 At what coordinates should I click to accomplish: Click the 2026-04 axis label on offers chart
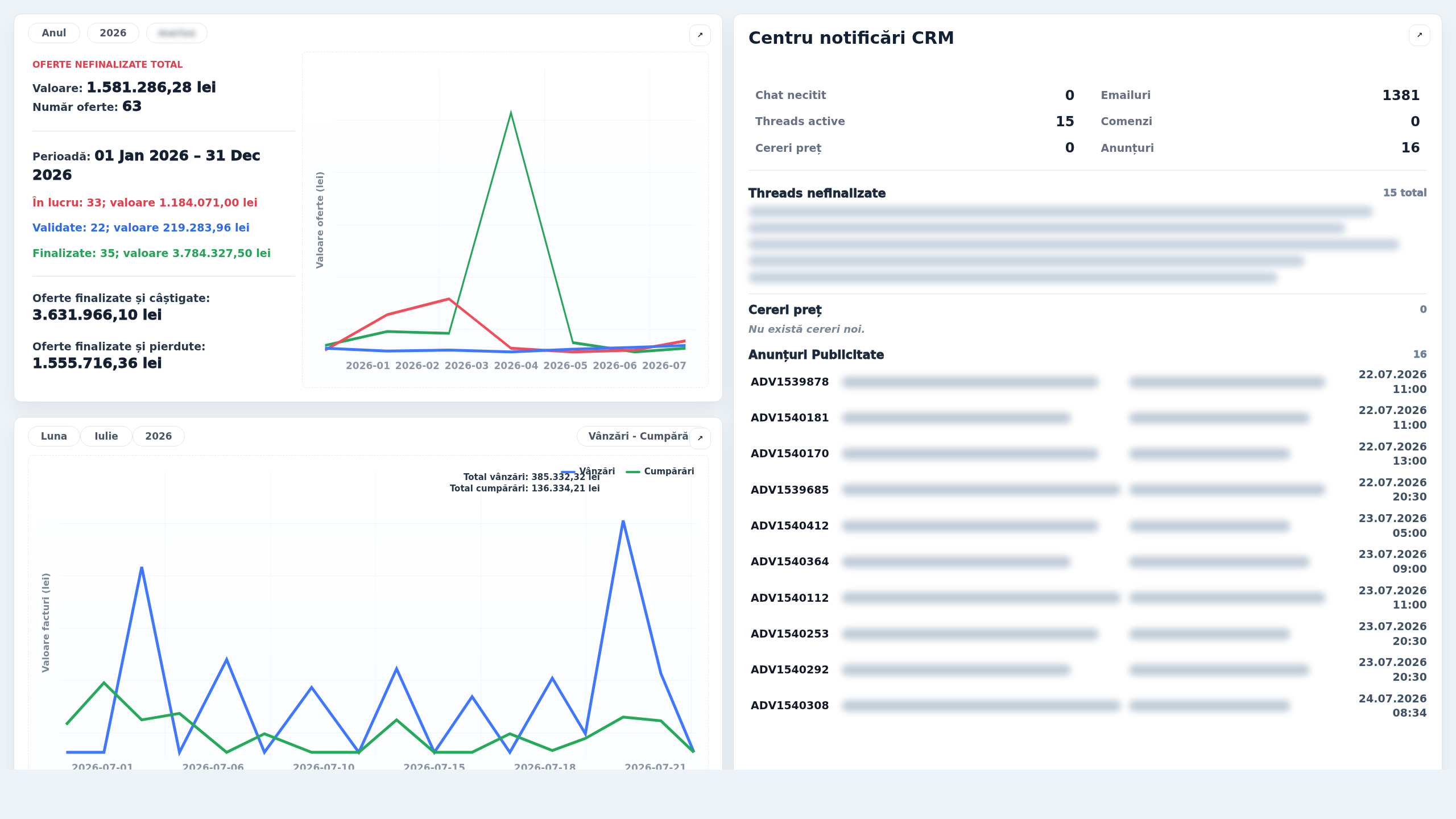click(516, 366)
